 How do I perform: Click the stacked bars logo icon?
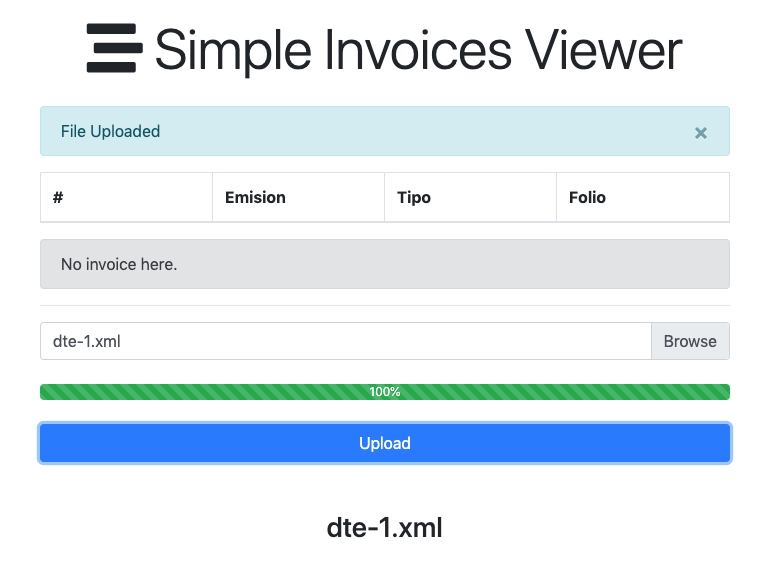[115, 48]
